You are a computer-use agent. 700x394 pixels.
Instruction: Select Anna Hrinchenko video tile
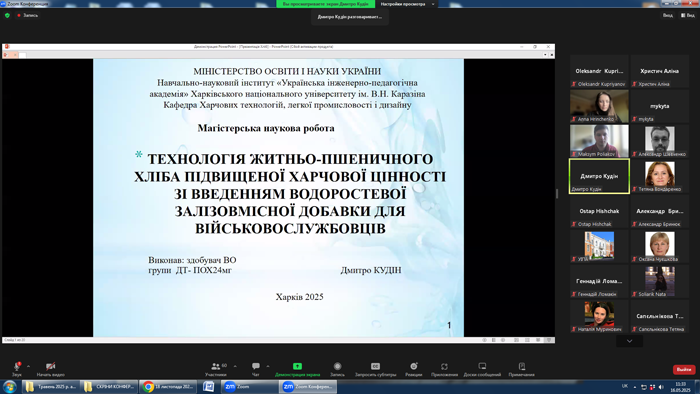click(599, 106)
